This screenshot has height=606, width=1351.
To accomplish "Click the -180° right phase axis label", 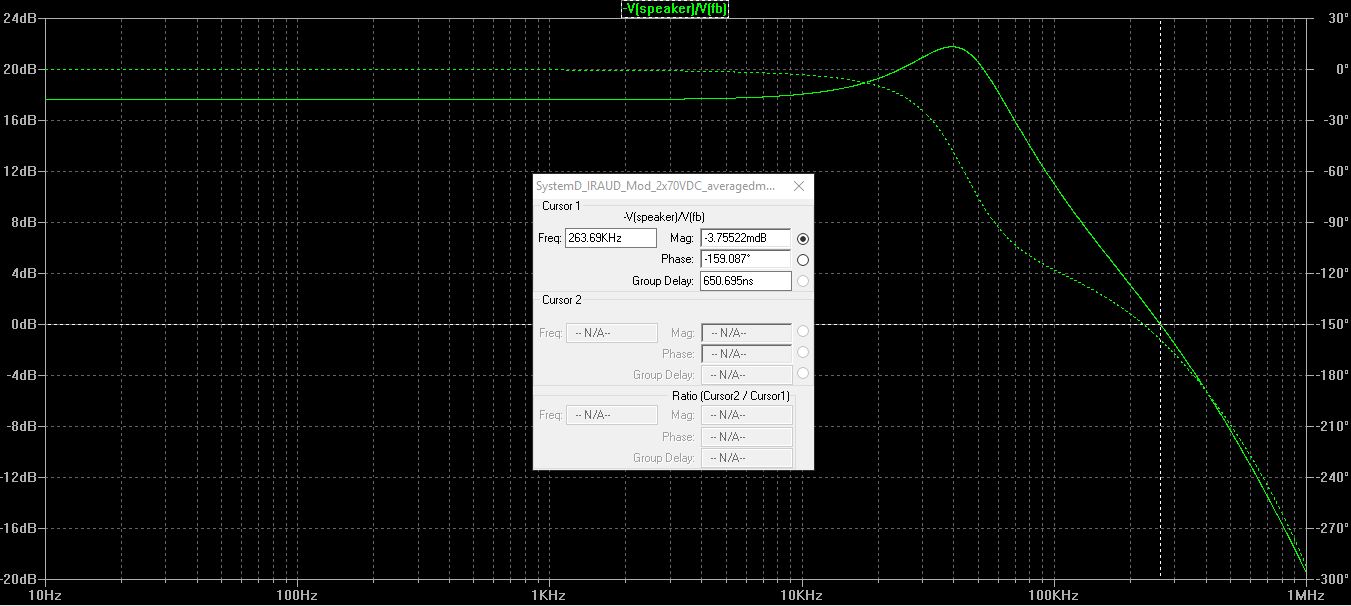I will pos(1333,375).
